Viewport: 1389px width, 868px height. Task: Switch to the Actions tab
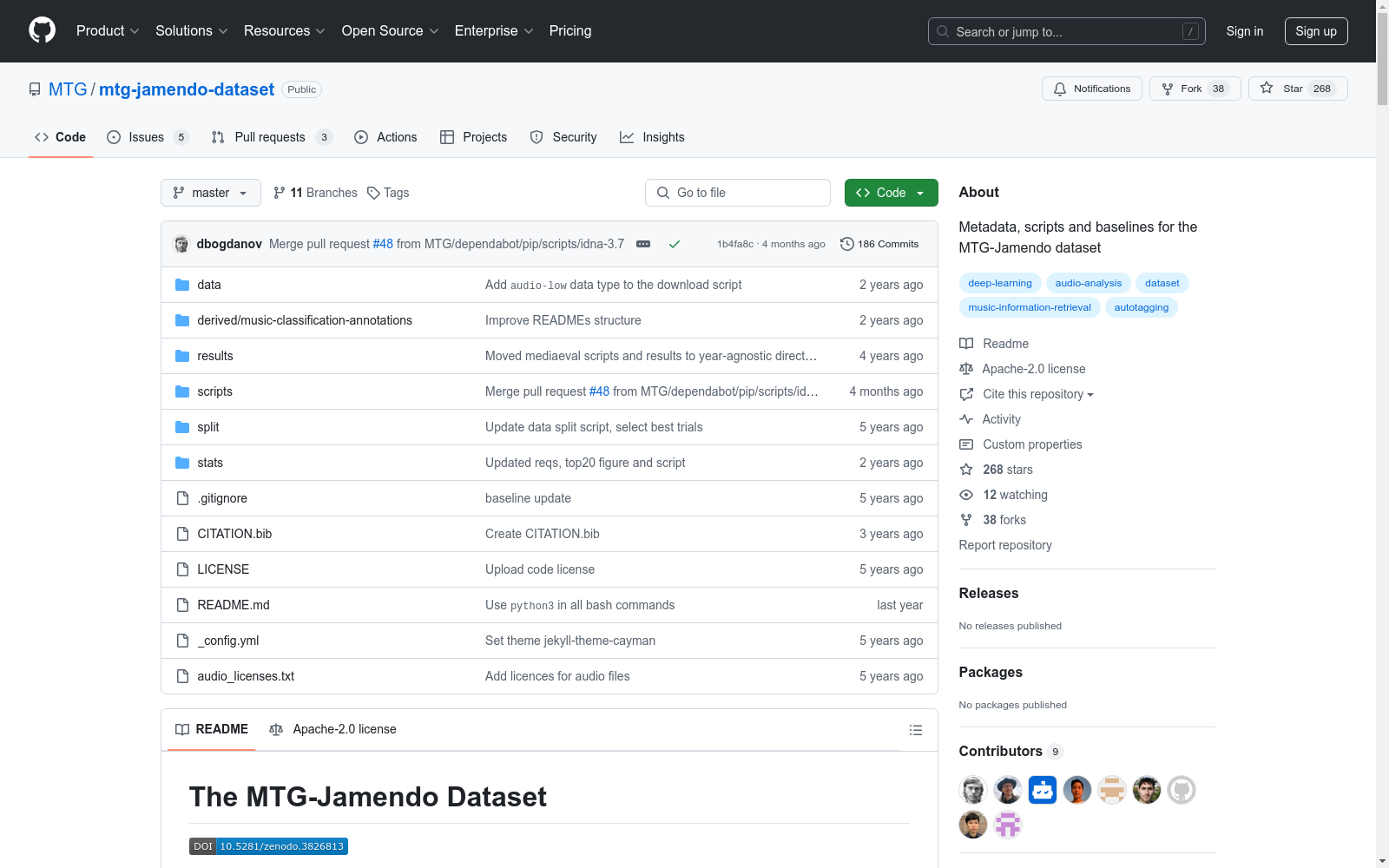coord(385,137)
